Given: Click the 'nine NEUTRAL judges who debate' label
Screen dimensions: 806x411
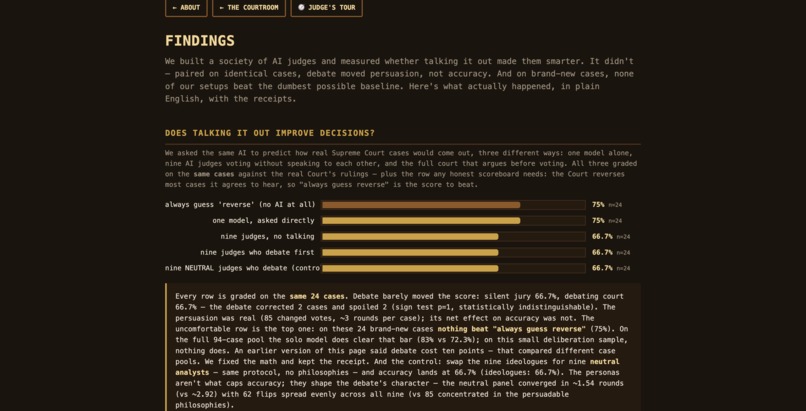Looking at the screenshot, I should coord(242,268).
